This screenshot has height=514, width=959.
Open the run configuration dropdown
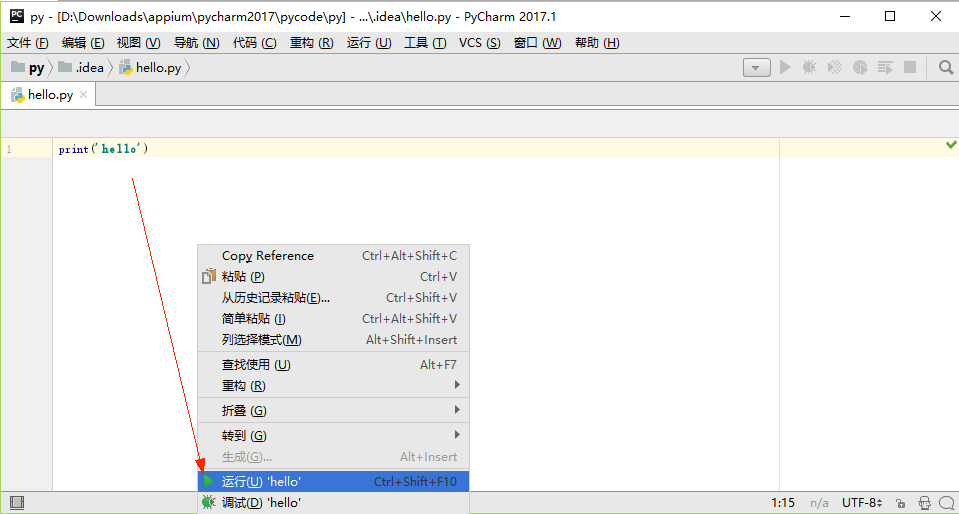tap(757, 68)
